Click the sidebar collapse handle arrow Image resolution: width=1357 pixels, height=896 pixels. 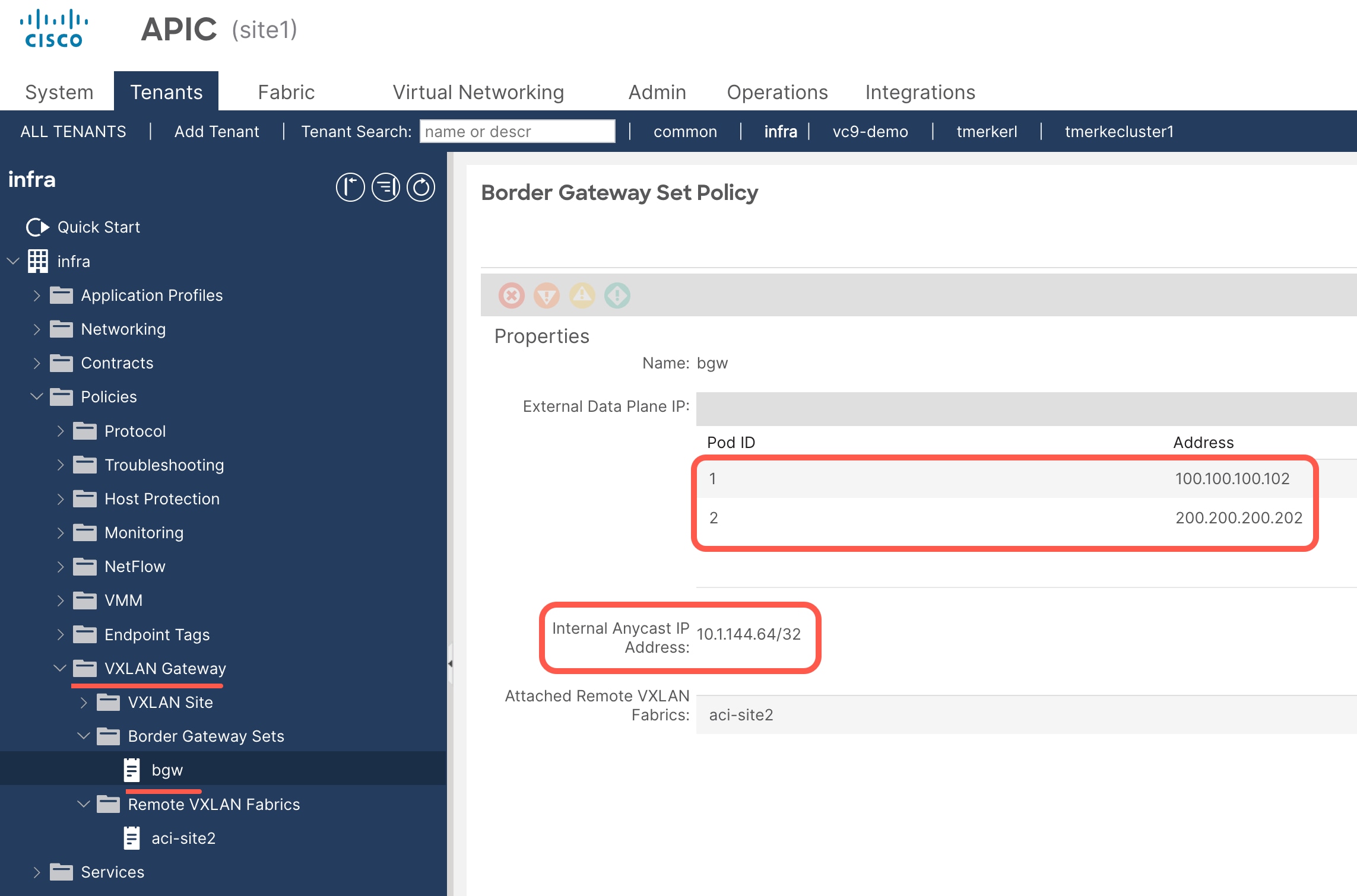click(450, 663)
